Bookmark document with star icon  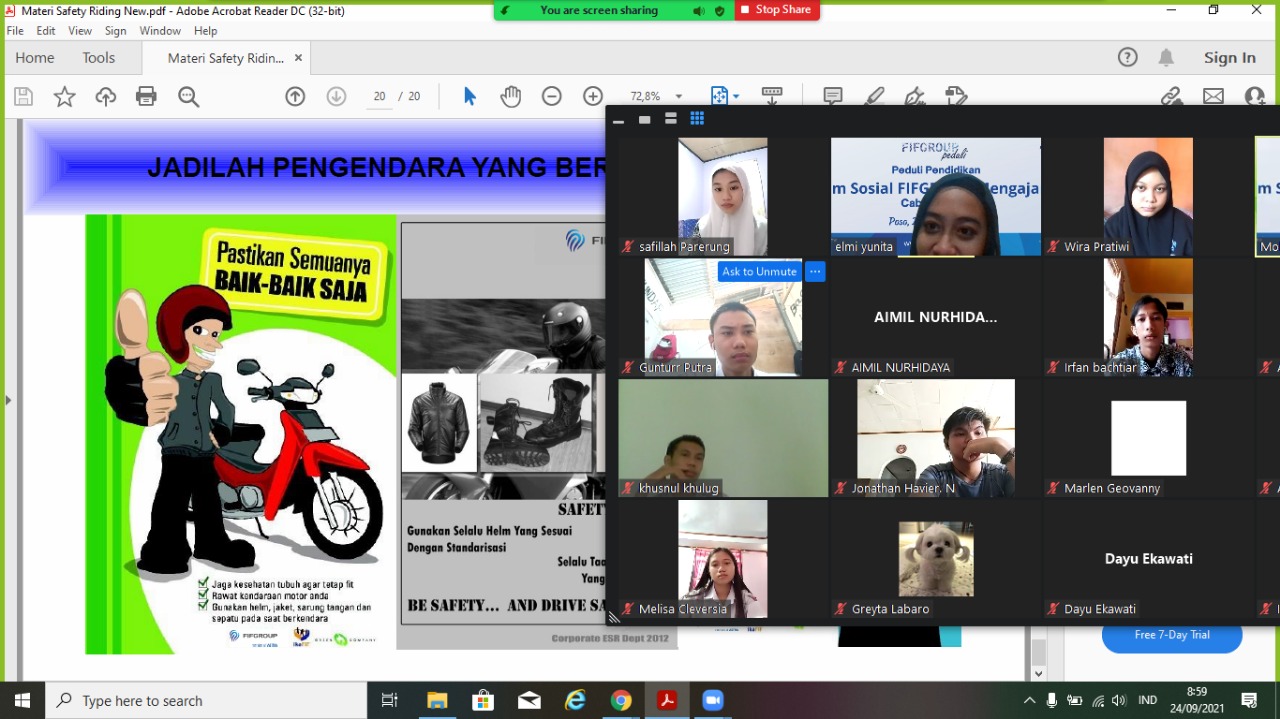point(64,96)
